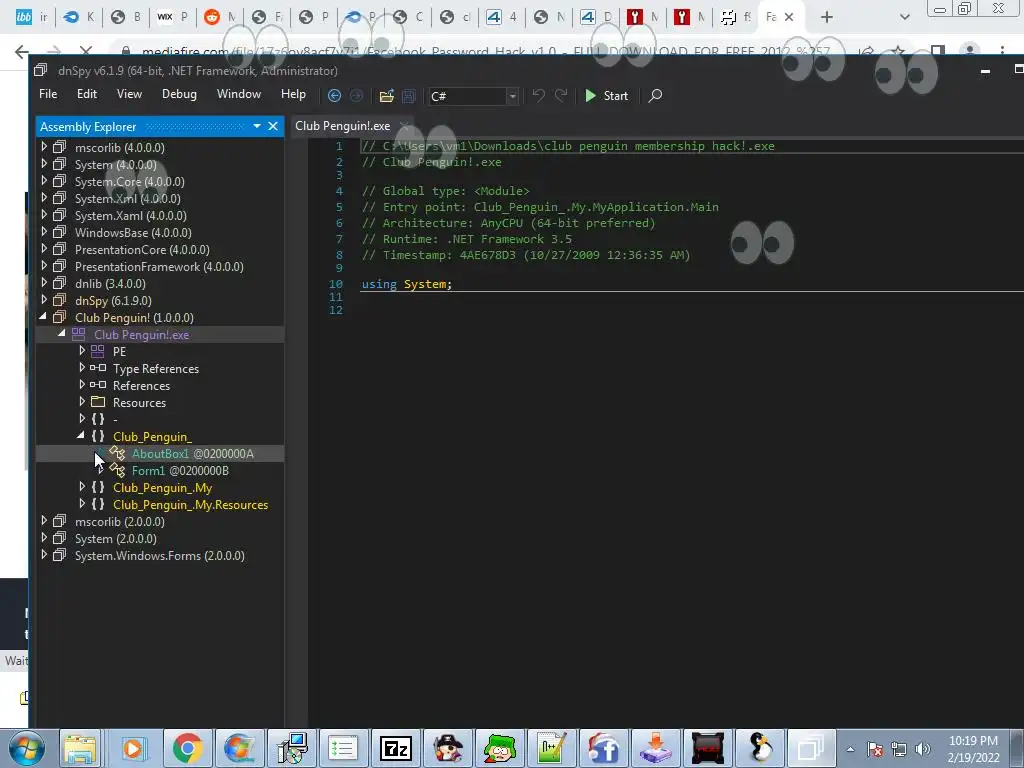The image size is (1024, 768).
Task: Click the PE node icon
Action: [98, 351]
